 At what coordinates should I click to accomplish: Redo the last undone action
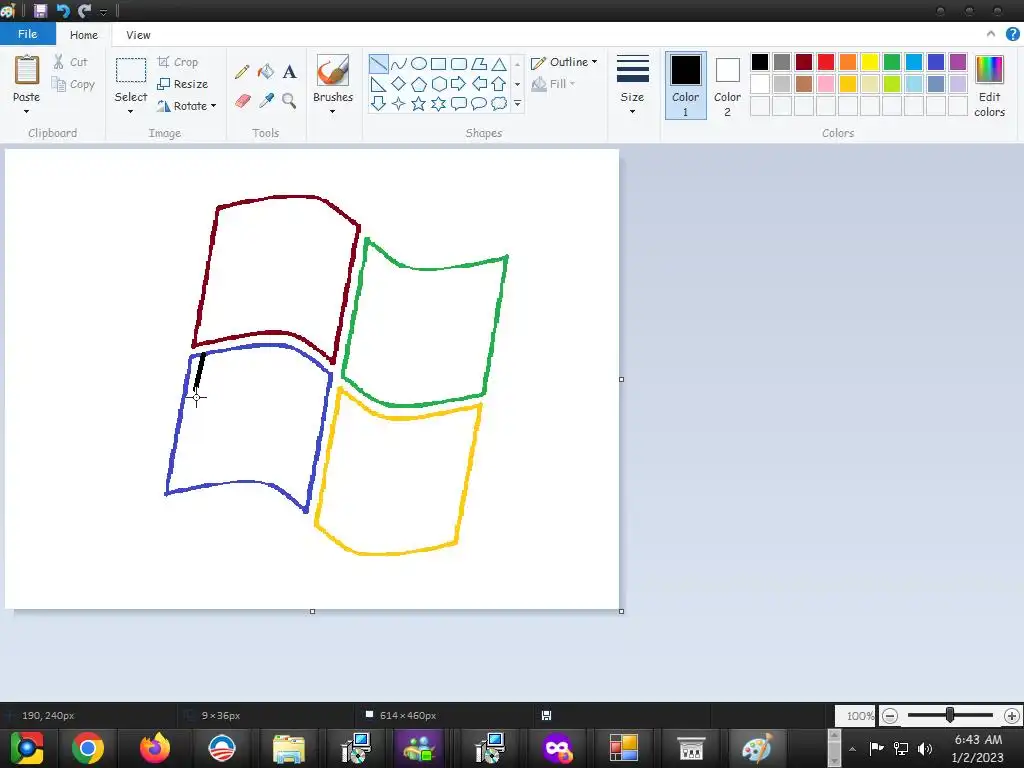[84, 11]
